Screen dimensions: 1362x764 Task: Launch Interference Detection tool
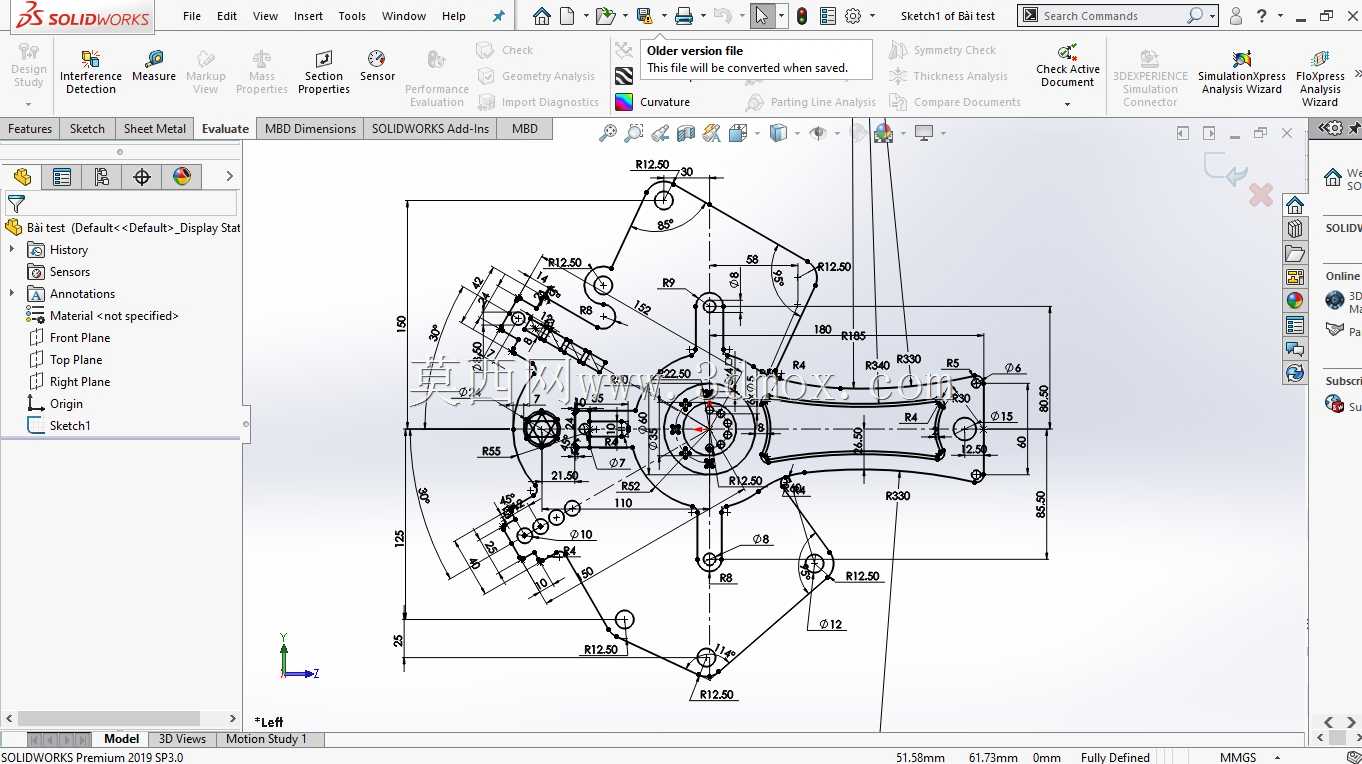pyautogui.click(x=91, y=72)
